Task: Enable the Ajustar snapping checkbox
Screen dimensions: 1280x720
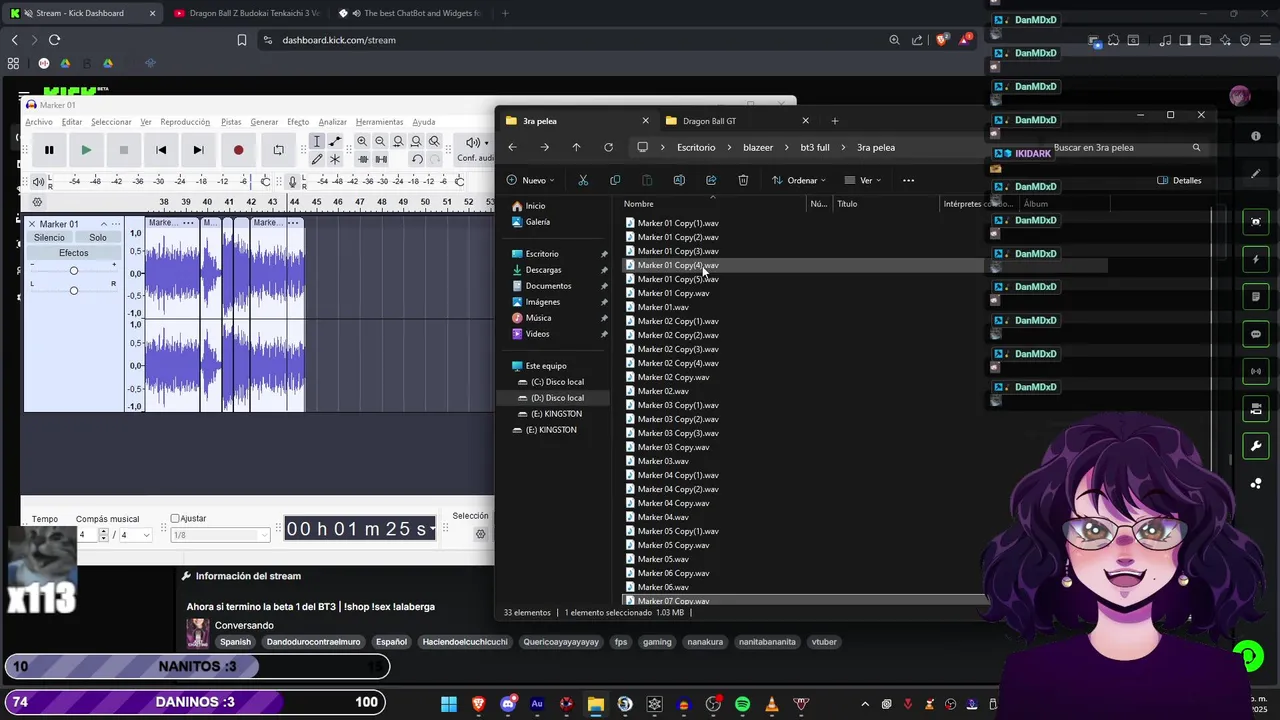Action: (x=175, y=519)
